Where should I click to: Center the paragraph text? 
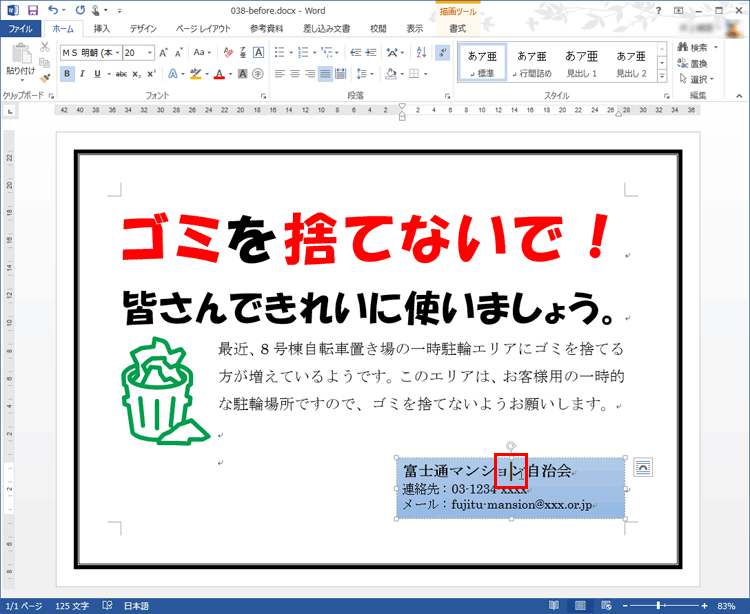295,74
